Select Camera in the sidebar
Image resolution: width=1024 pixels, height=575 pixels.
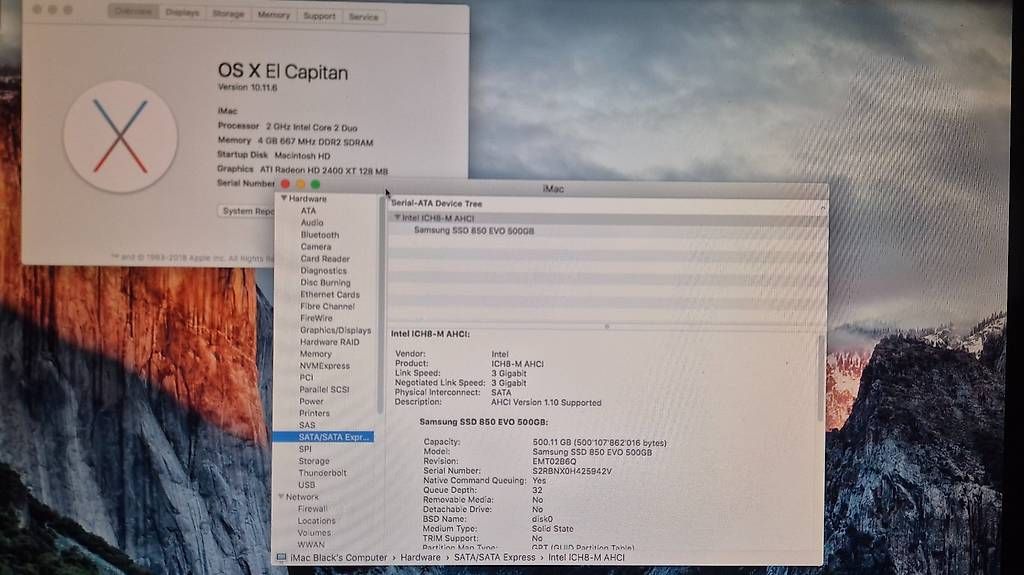(x=316, y=246)
